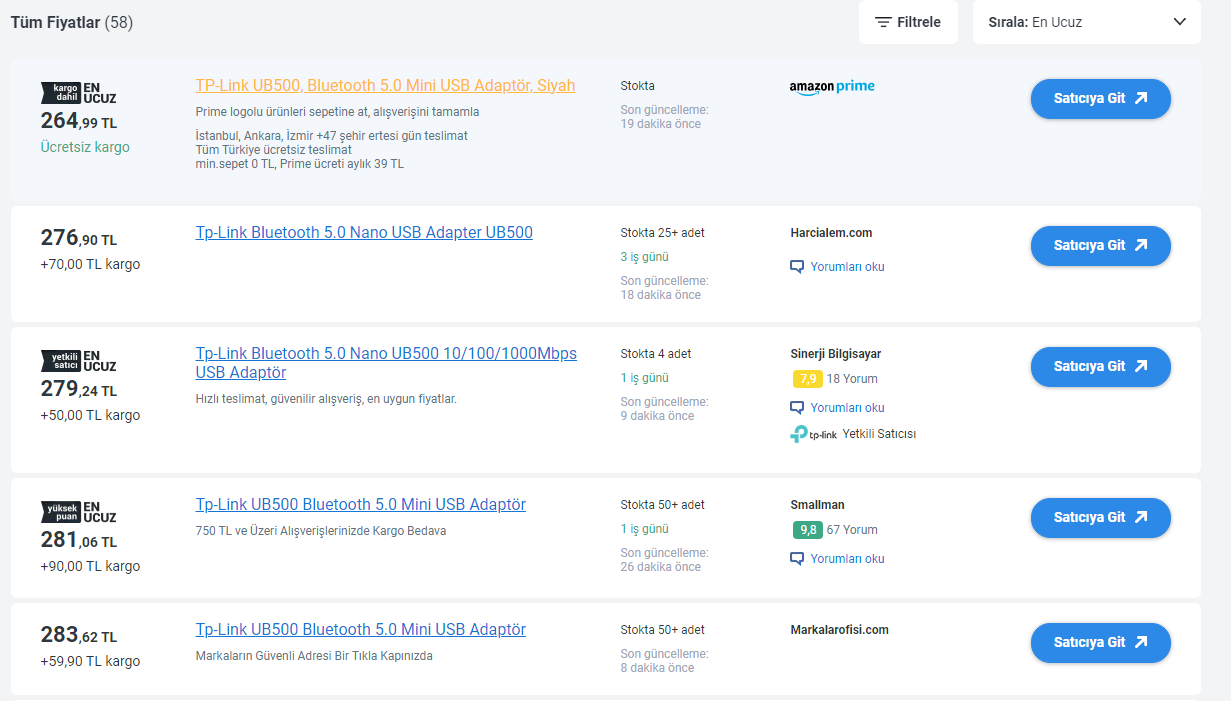Go to seller for Amazon Prime offer
The width and height of the screenshot is (1231, 701).
coord(1100,98)
